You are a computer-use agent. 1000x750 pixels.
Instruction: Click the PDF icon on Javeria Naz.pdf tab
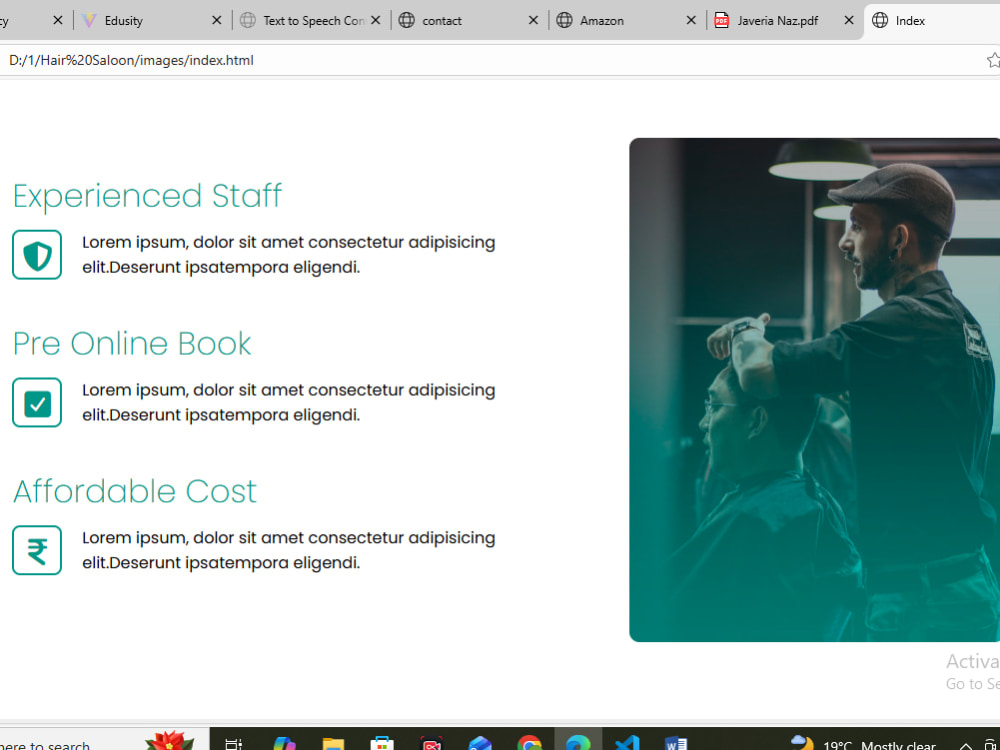coord(721,20)
